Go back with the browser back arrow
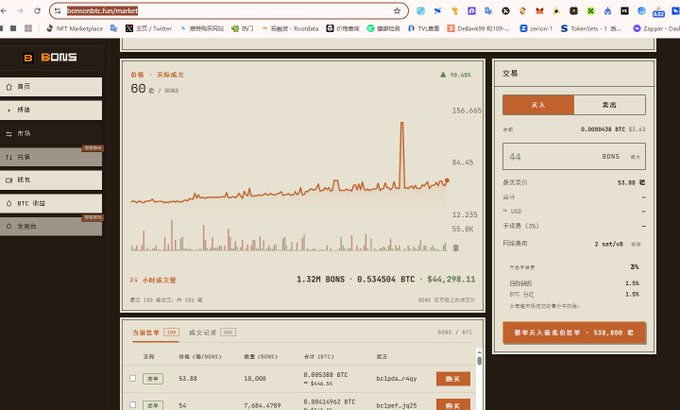The image size is (680, 410). [x=4, y=11]
